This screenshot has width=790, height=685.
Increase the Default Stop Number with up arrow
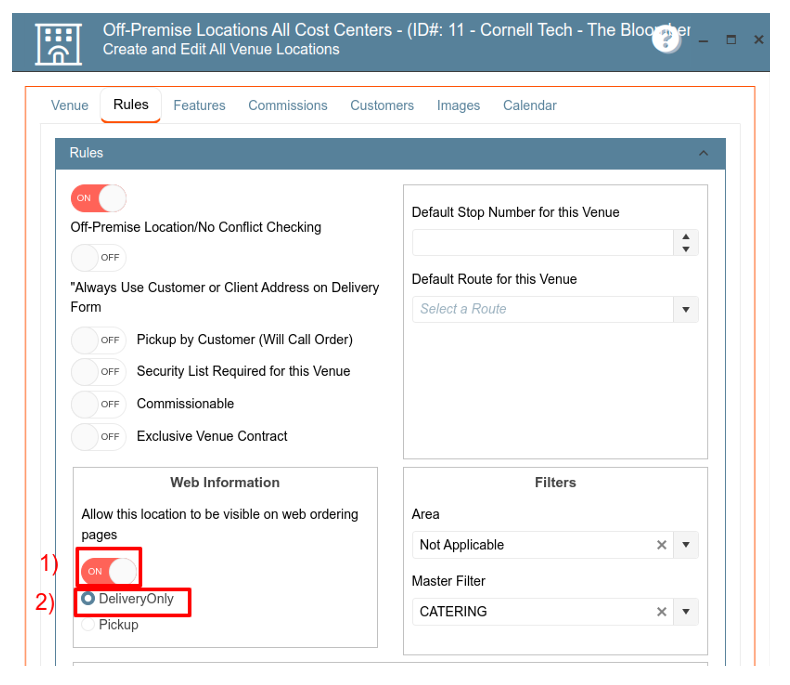[x=685, y=237]
